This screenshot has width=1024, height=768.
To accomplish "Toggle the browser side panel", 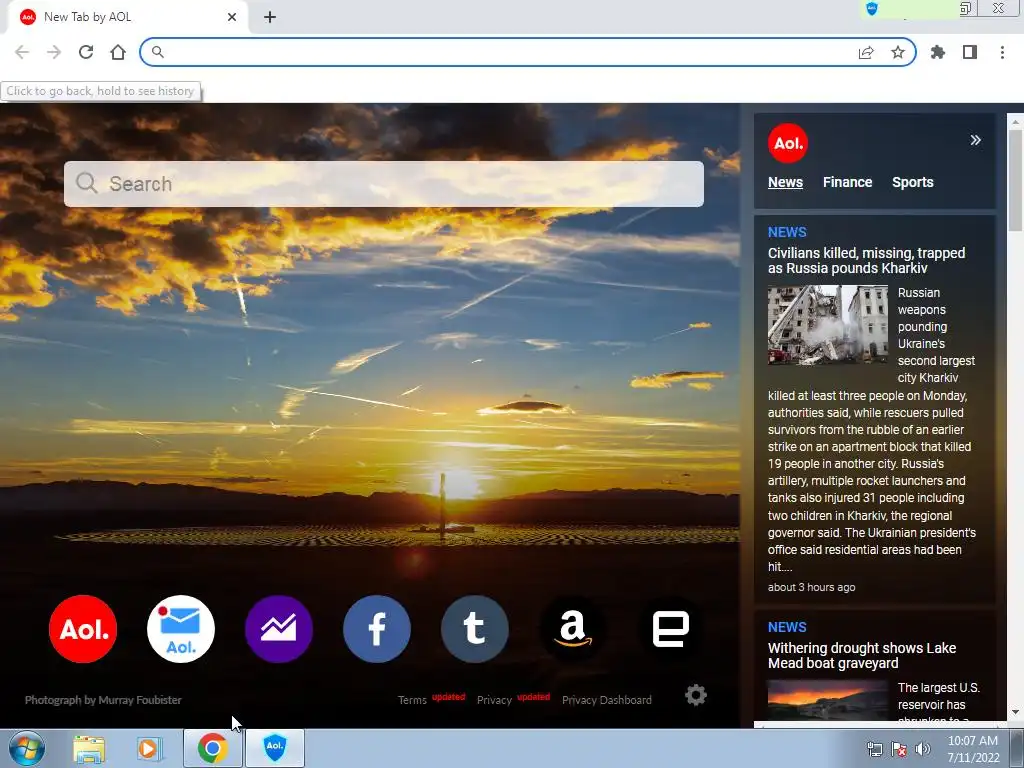I will pos(970,52).
